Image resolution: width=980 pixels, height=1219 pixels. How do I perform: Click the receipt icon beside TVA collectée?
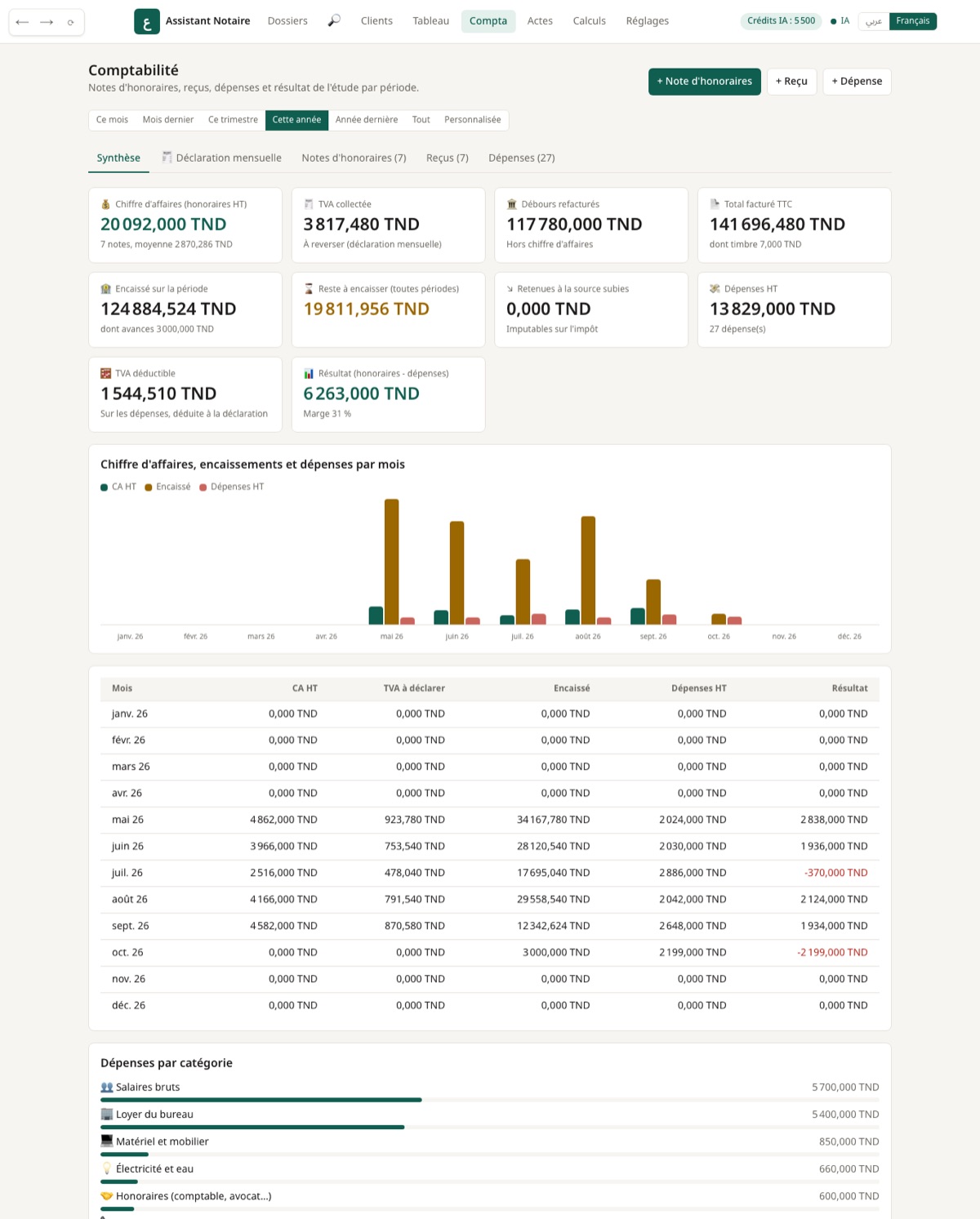coord(309,204)
